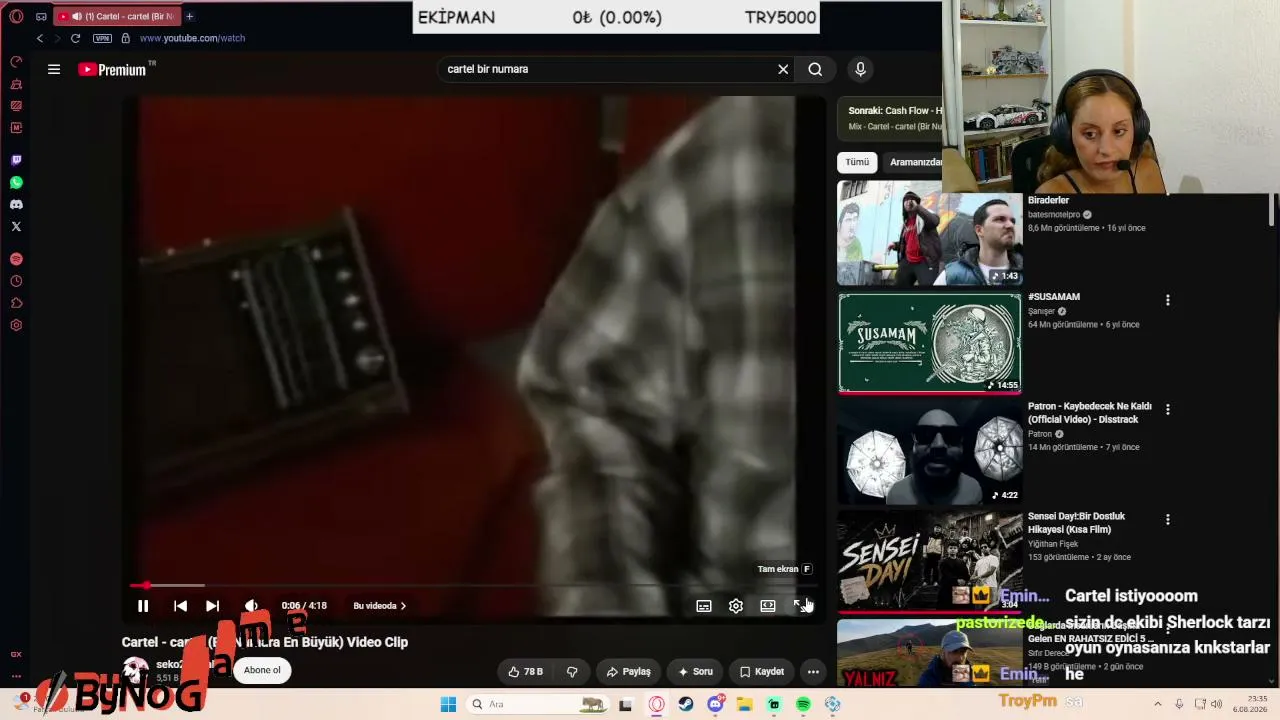Open the Patron Disstrack video thumbnail
Image resolution: width=1280 pixels, height=720 pixels.
tap(930, 453)
